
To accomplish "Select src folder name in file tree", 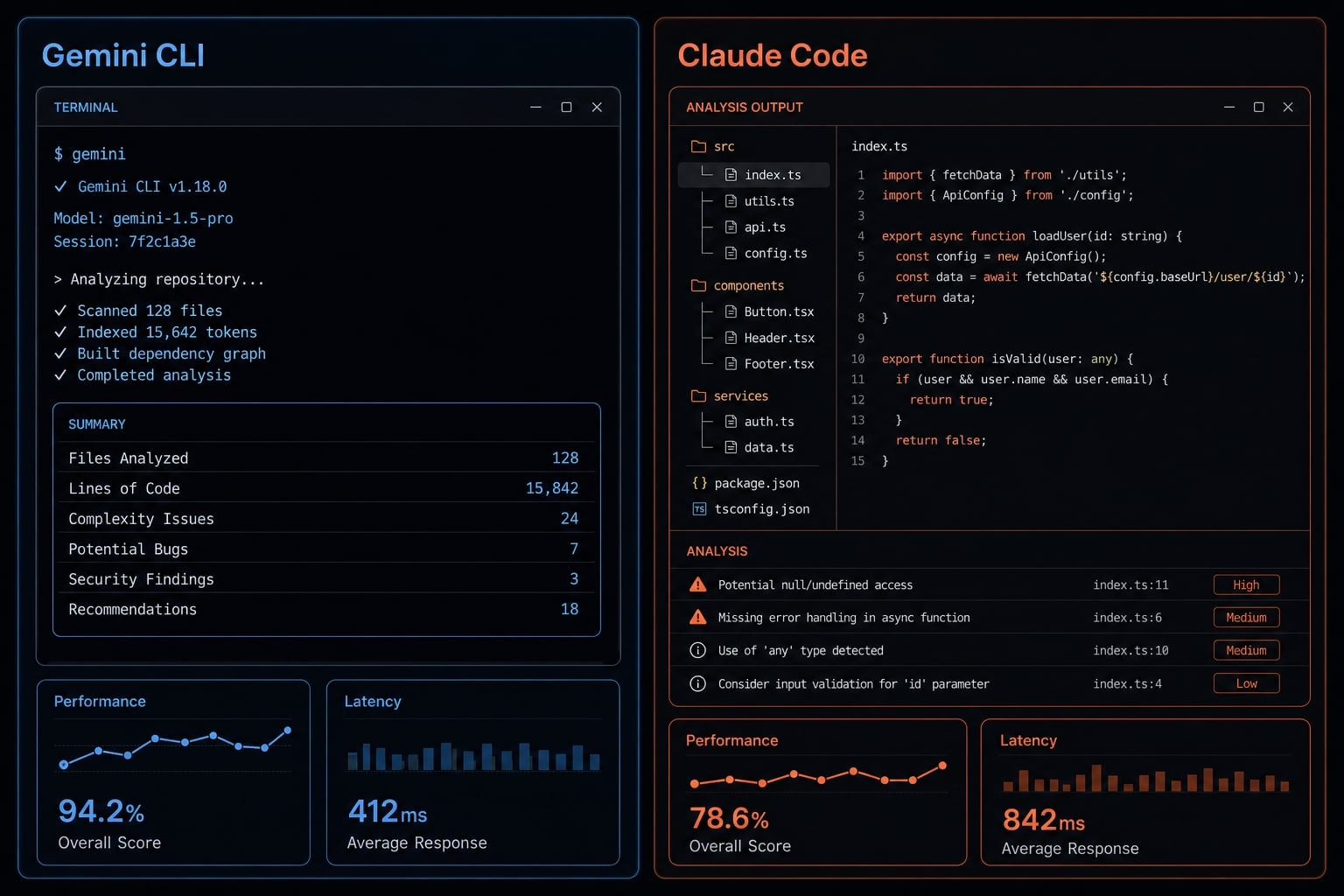I will click(x=724, y=146).
